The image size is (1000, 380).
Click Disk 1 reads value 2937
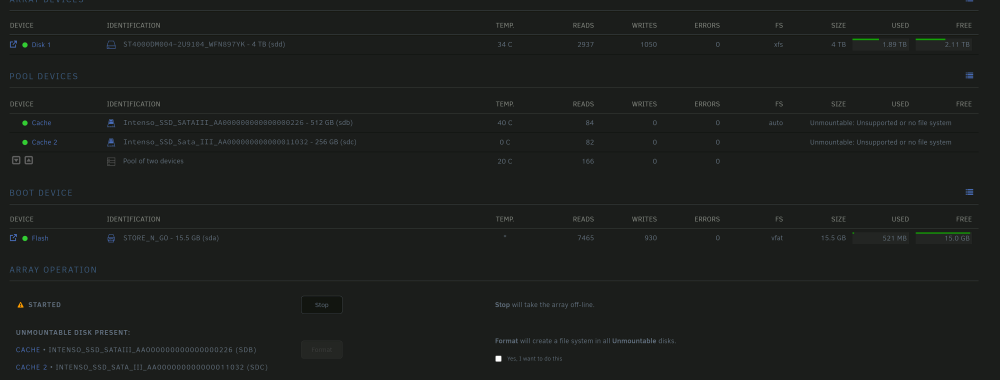(585, 45)
